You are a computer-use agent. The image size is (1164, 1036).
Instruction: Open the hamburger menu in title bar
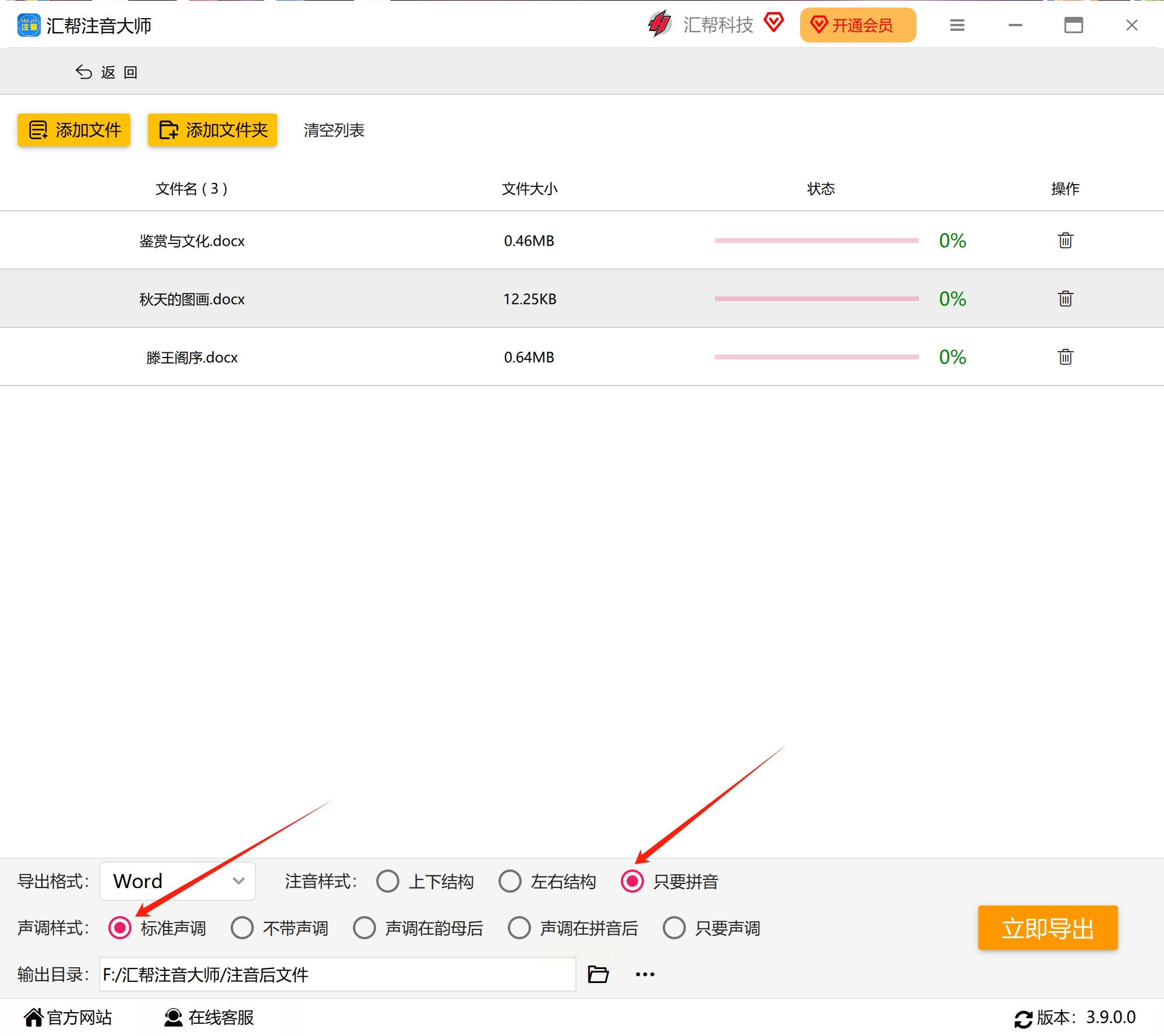tap(957, 25)
